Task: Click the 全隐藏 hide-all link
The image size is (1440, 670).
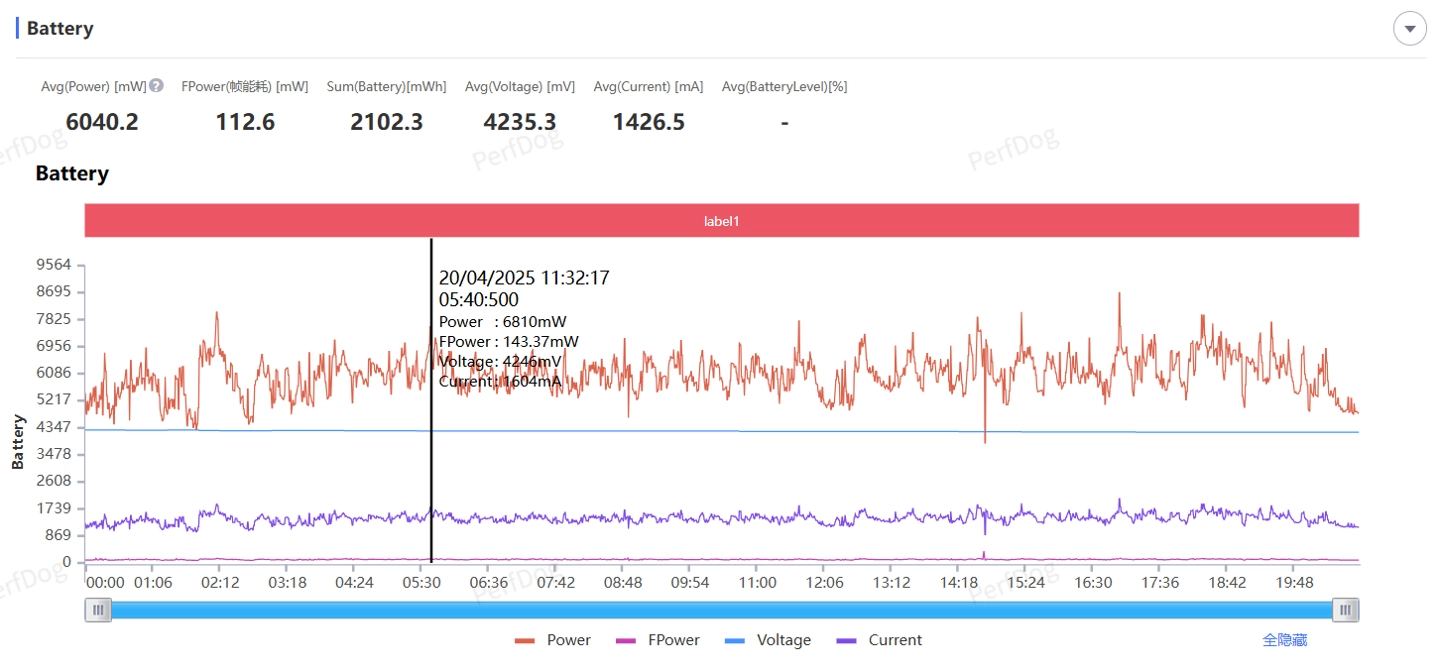Action: point(1284,640)
